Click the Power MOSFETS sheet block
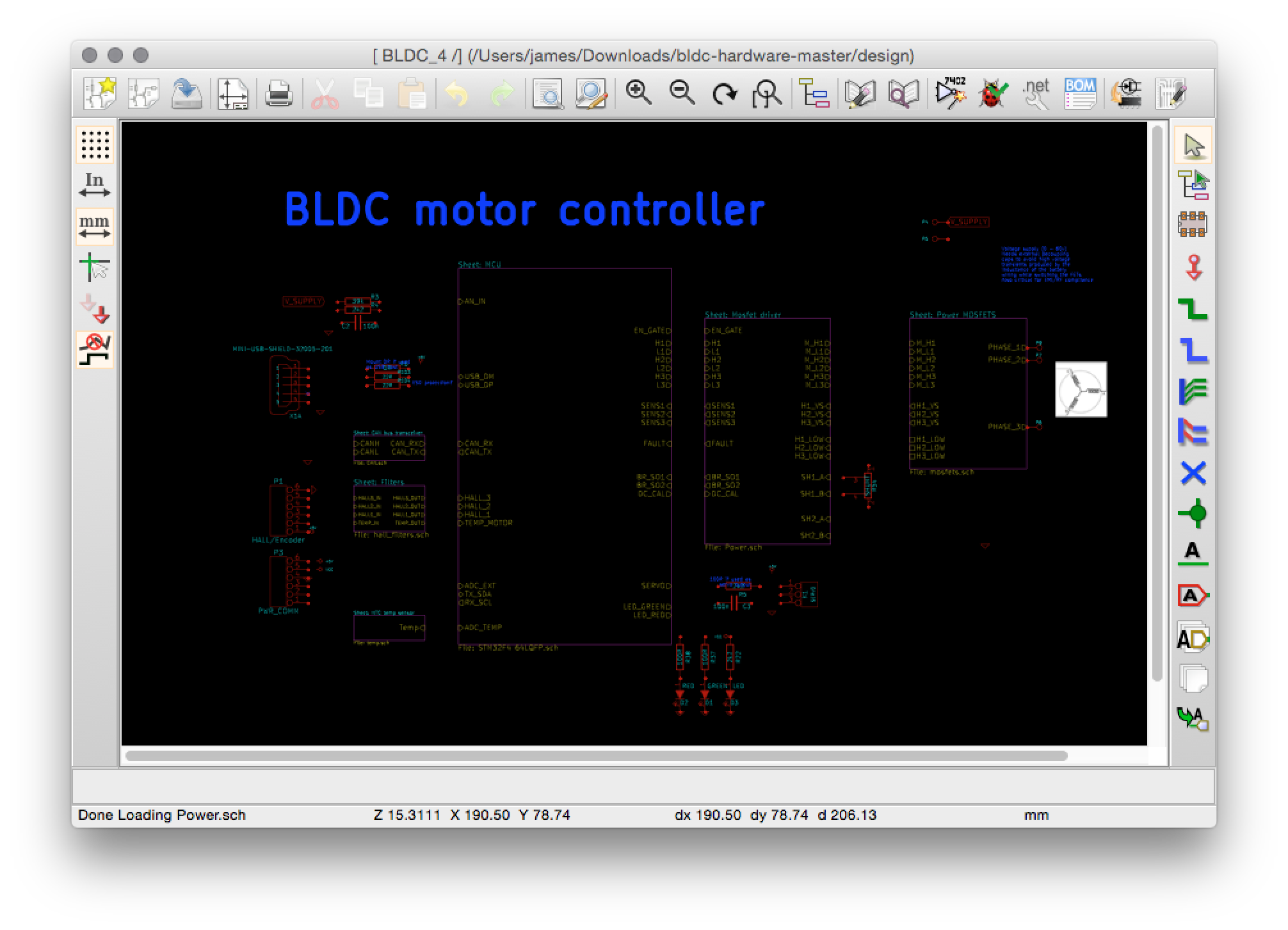This screenshot has height=930, width=1288. click(x=969, y=393)
